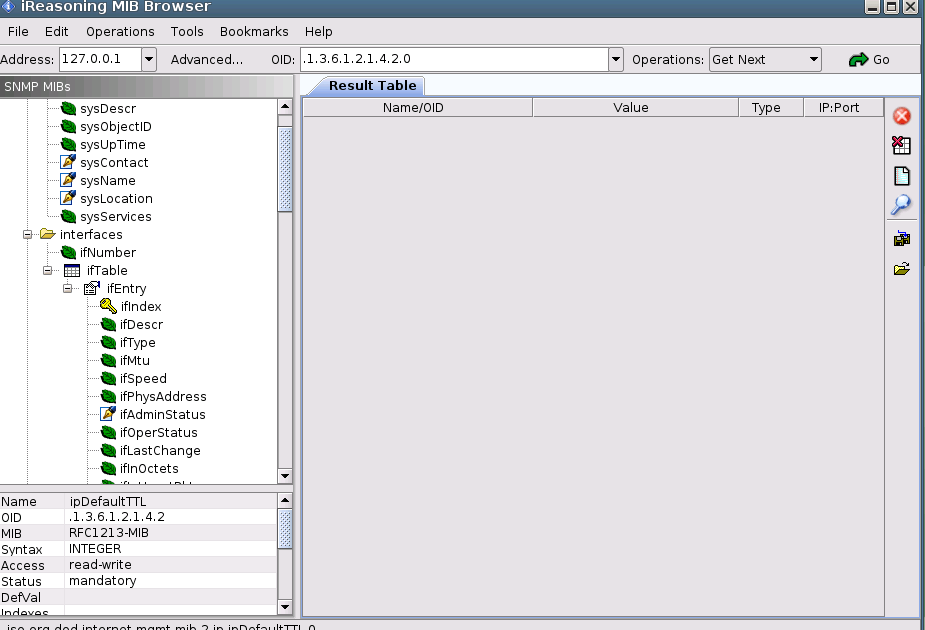
Task: Switch to the Result Table tab
Action: pos(371,85)
